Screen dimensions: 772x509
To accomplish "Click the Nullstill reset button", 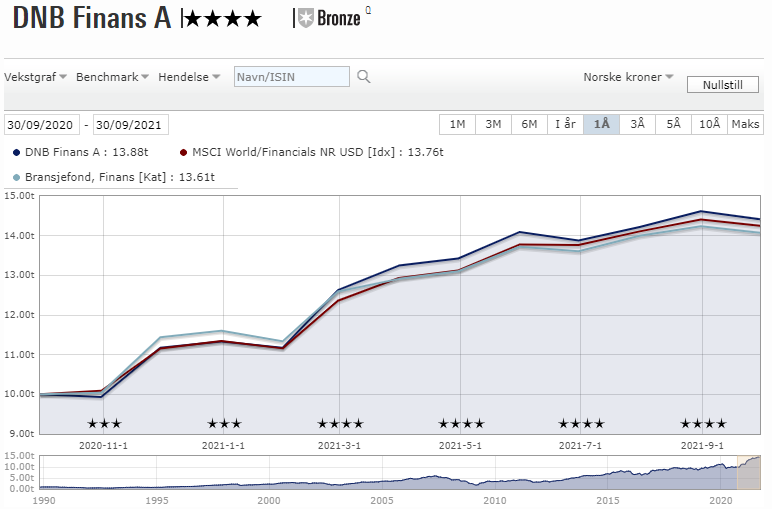I will [x=722, y=85].
